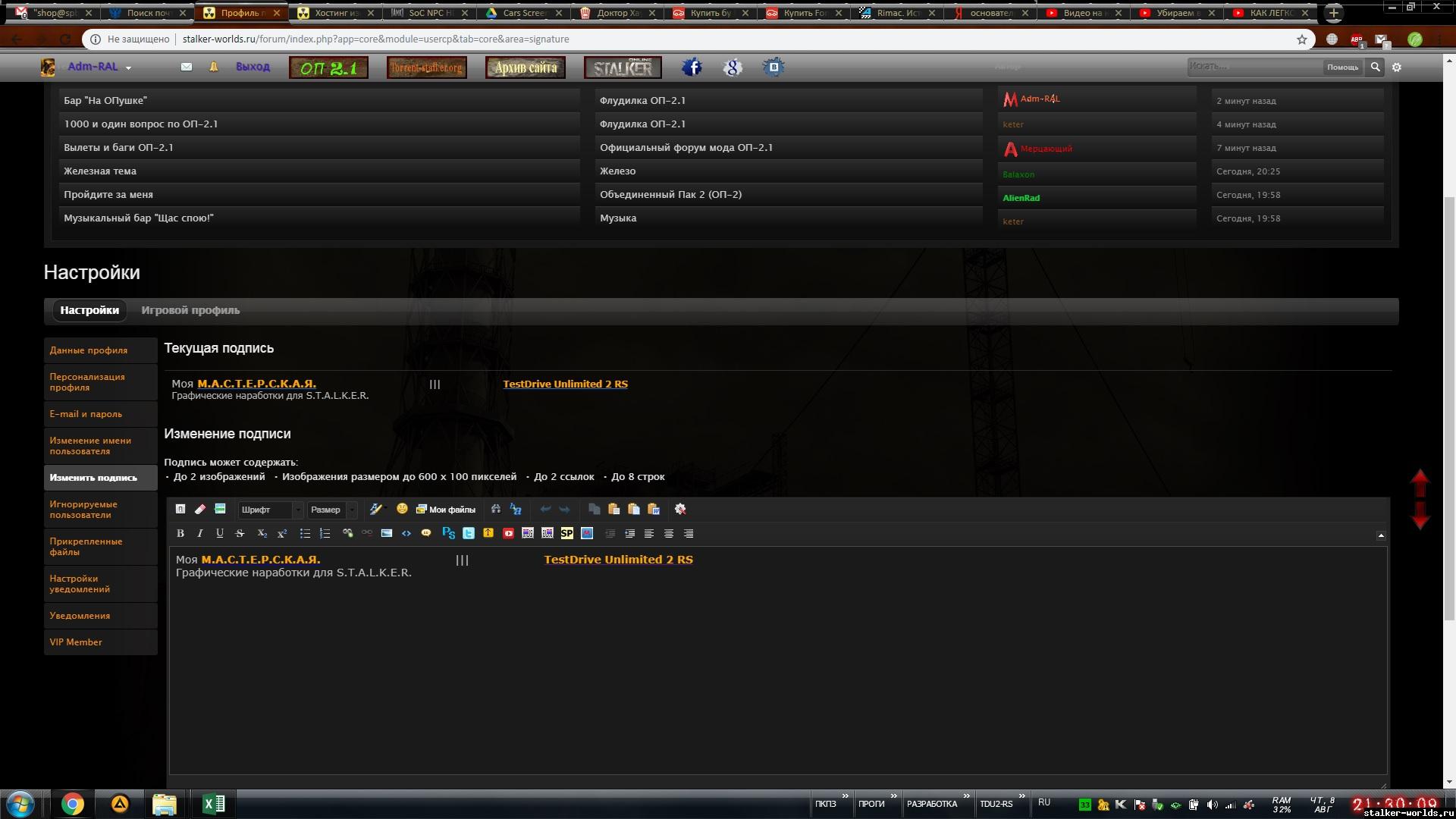Image resolution: width=1456 pixels, height=819 pixels.
Task: Open the find binoculars tool
Action: click(x=496, y=510)
